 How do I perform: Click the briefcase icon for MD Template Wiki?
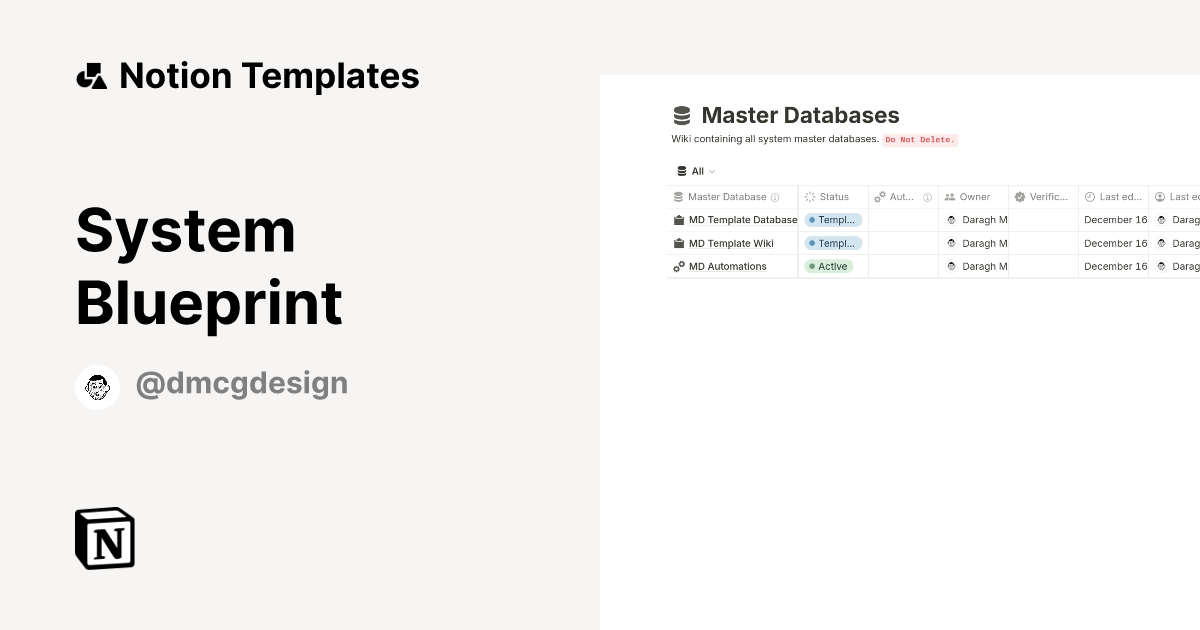pyautogui.click(x=679, y=243)
